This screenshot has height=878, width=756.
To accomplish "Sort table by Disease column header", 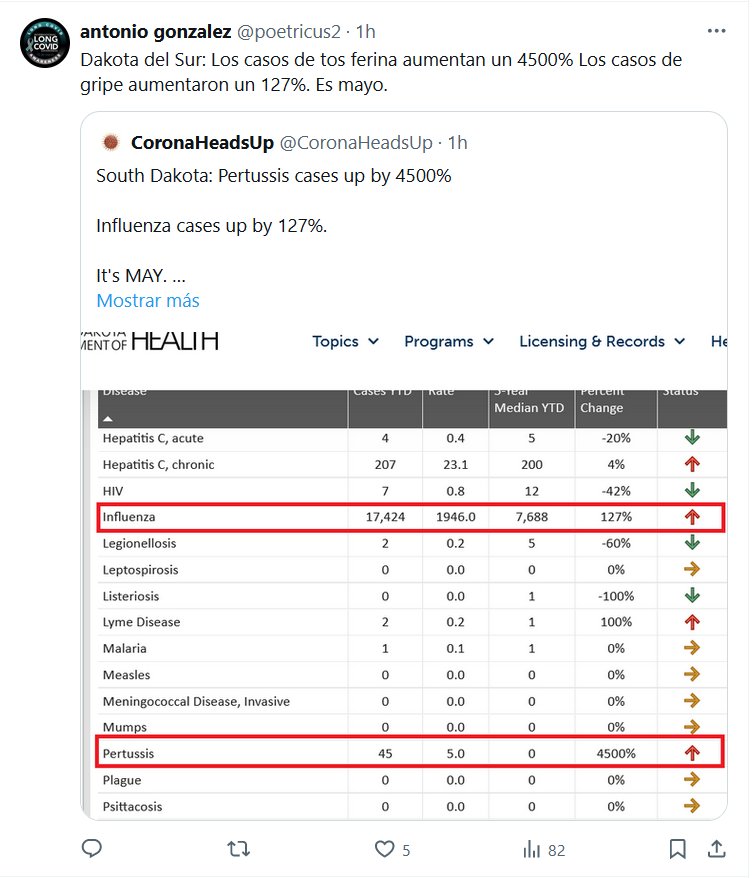I will click(125, 400).
